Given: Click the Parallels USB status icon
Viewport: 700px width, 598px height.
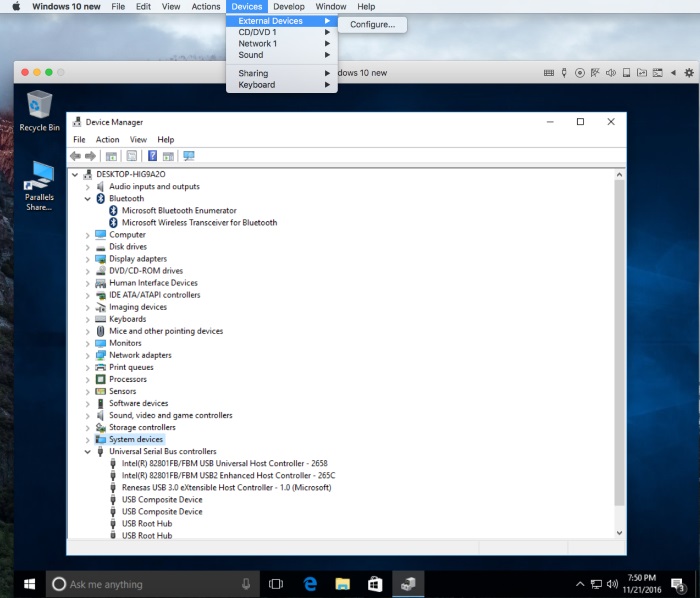Looking at the screenshot, I should [x=564, y=73].
